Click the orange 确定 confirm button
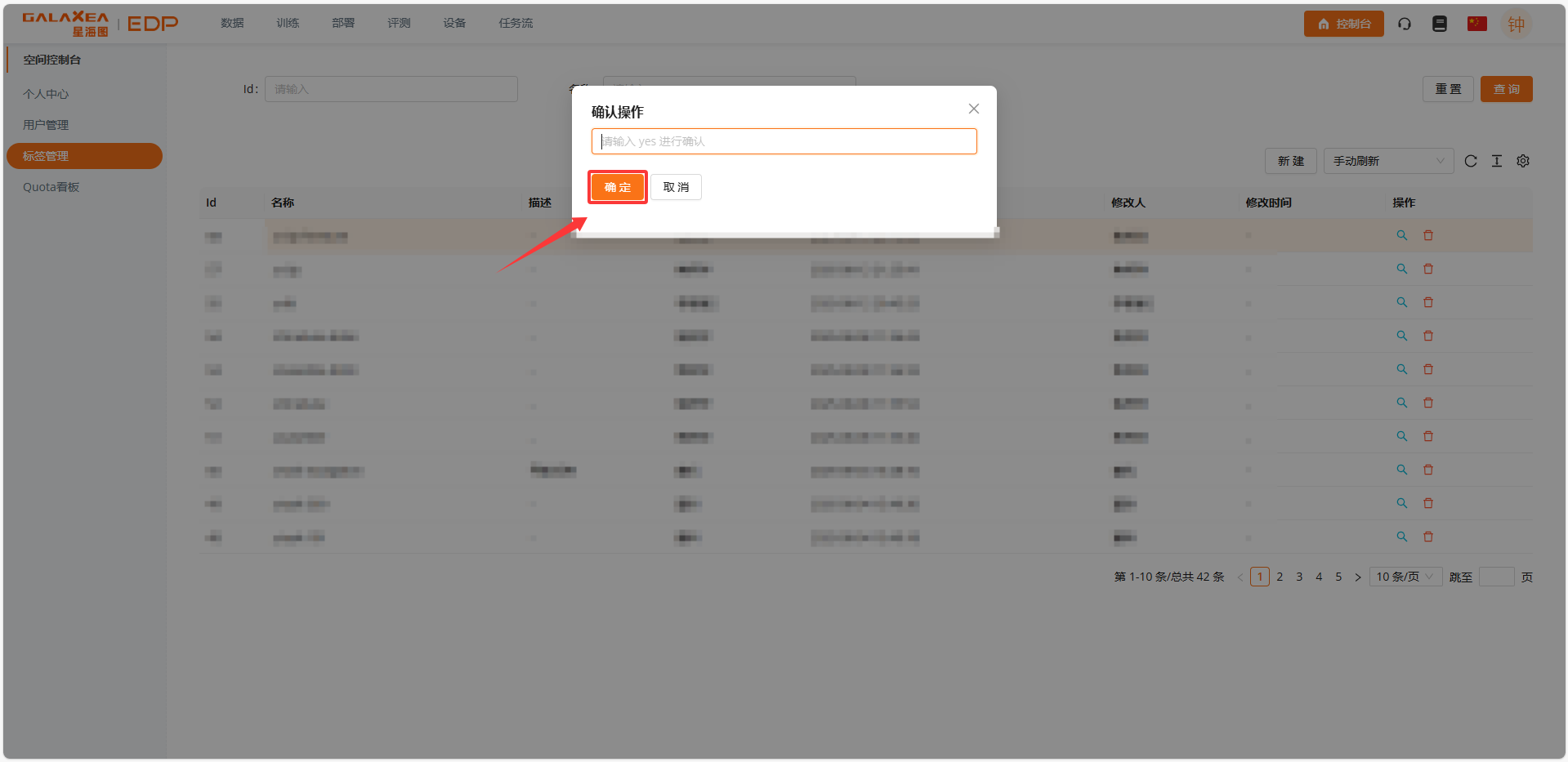Viewport: 1568px width, 762px height. 618,187
